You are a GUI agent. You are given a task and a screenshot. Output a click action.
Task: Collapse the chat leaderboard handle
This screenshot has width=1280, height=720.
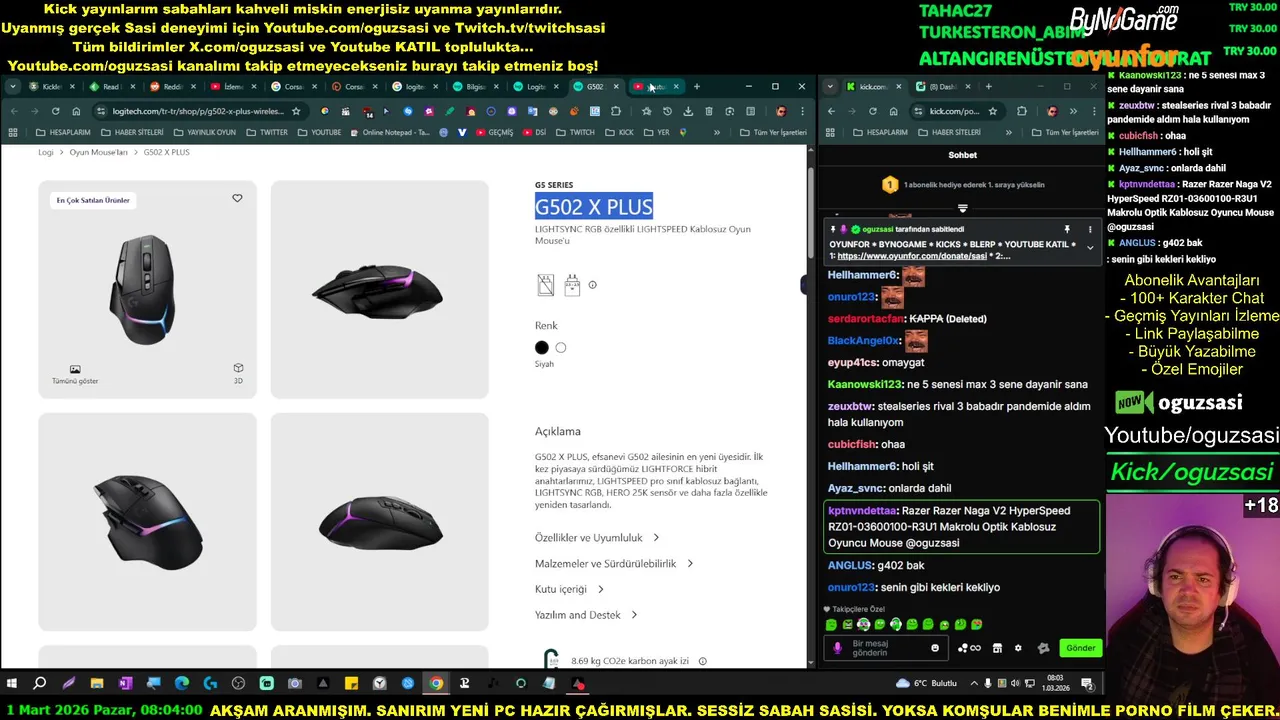click(x=962, y=209)
